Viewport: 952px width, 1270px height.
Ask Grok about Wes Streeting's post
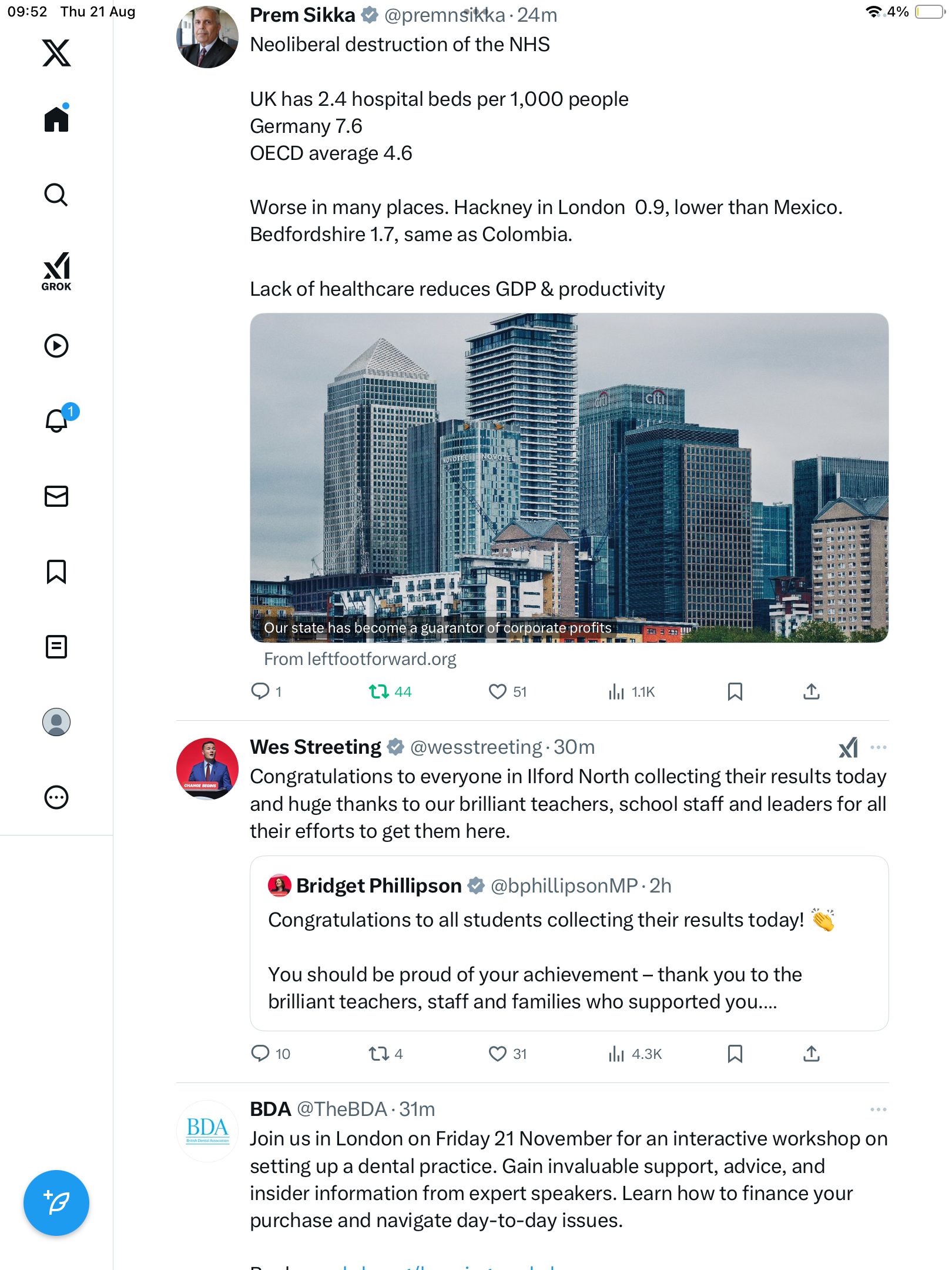pyautogui.click(x=848, y=747)
